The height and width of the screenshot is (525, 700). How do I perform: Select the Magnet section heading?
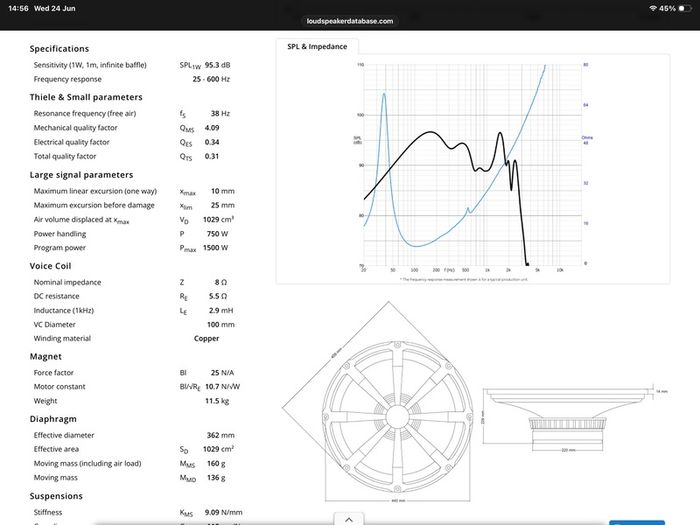point(46,356)
